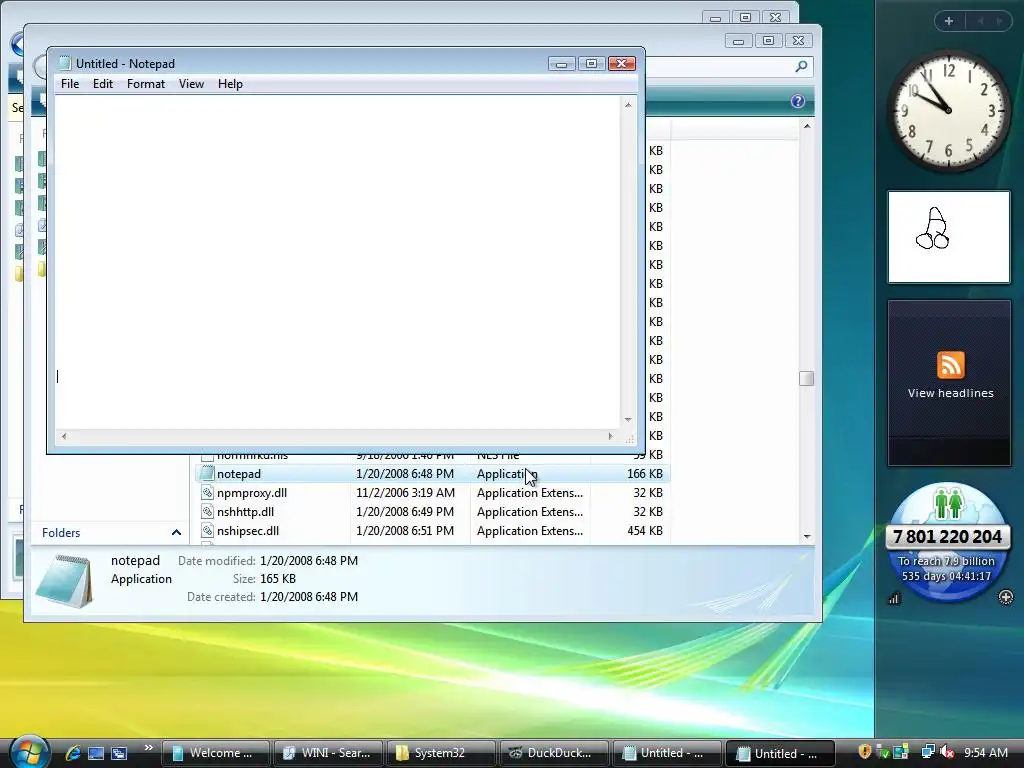The width and height of the screenshot is (1024, 768).
Task: Select the npmproxy.dll file
Action: point(251,492)
